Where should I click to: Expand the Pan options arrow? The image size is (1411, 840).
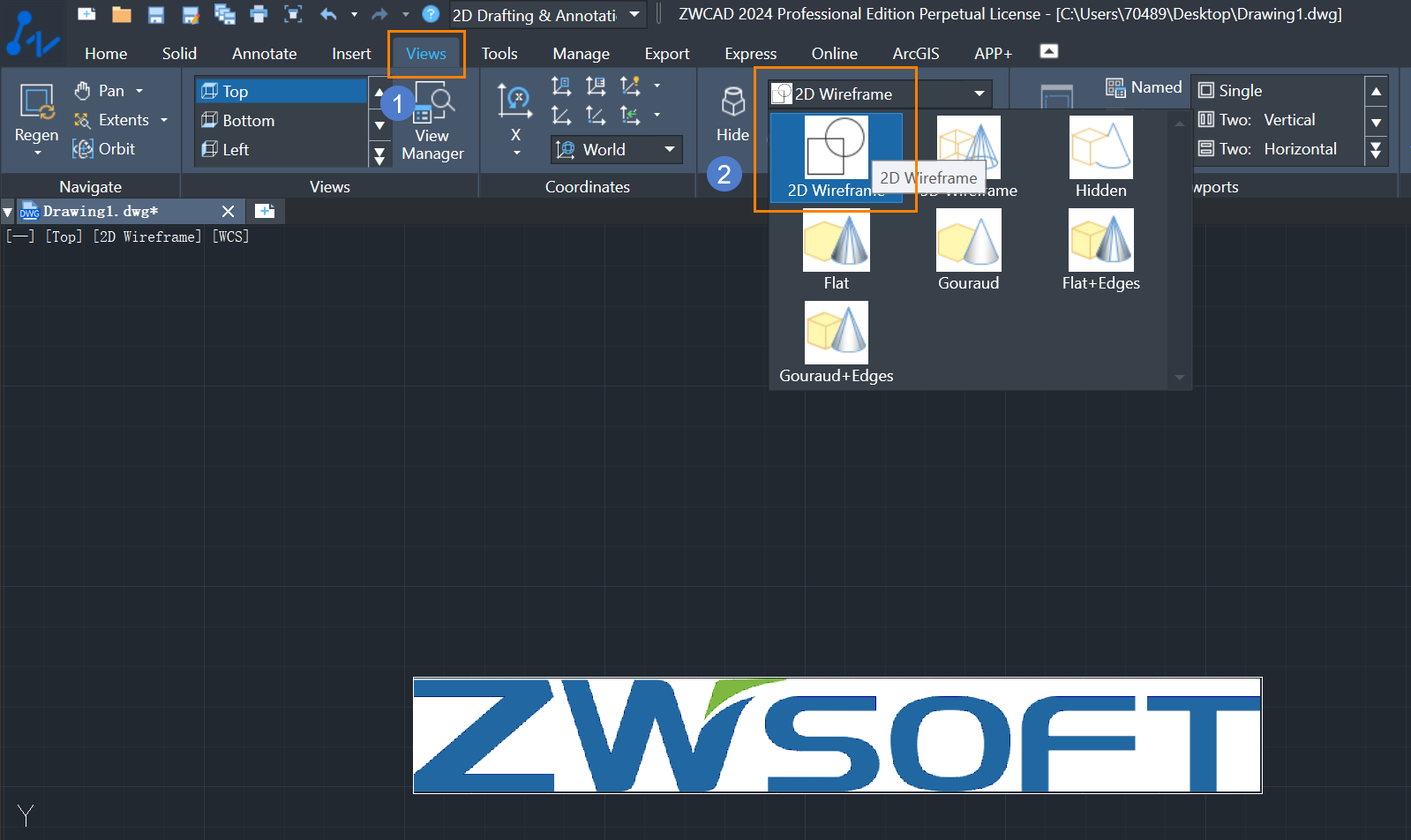click(139, 91)
